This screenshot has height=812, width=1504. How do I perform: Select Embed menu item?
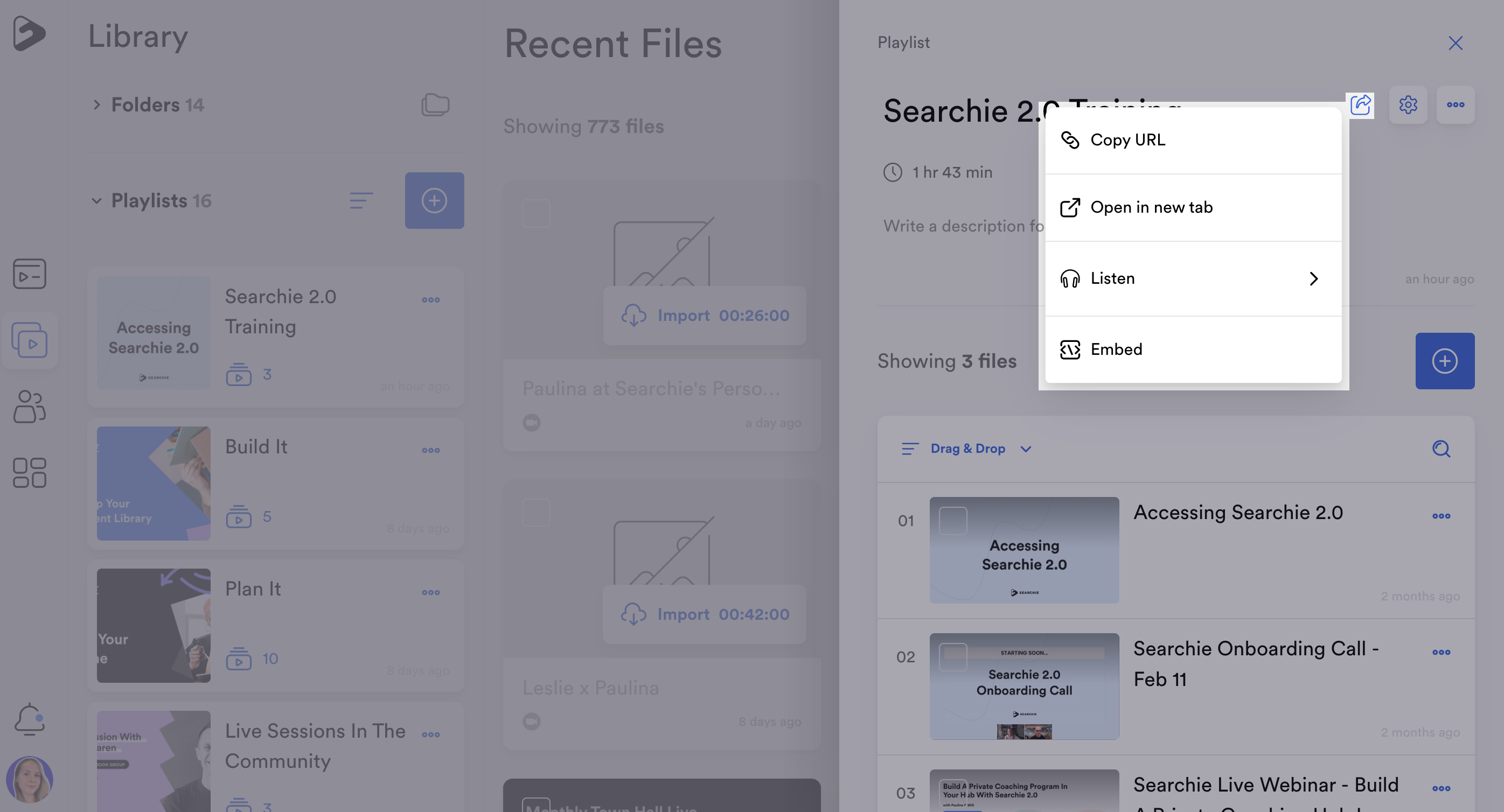tap(1193, 349)
